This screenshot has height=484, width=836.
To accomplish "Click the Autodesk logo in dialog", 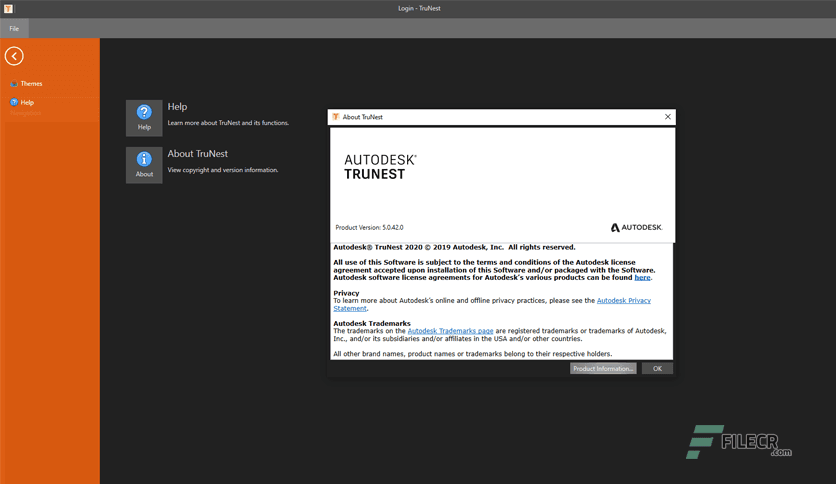I will point(636,228).
